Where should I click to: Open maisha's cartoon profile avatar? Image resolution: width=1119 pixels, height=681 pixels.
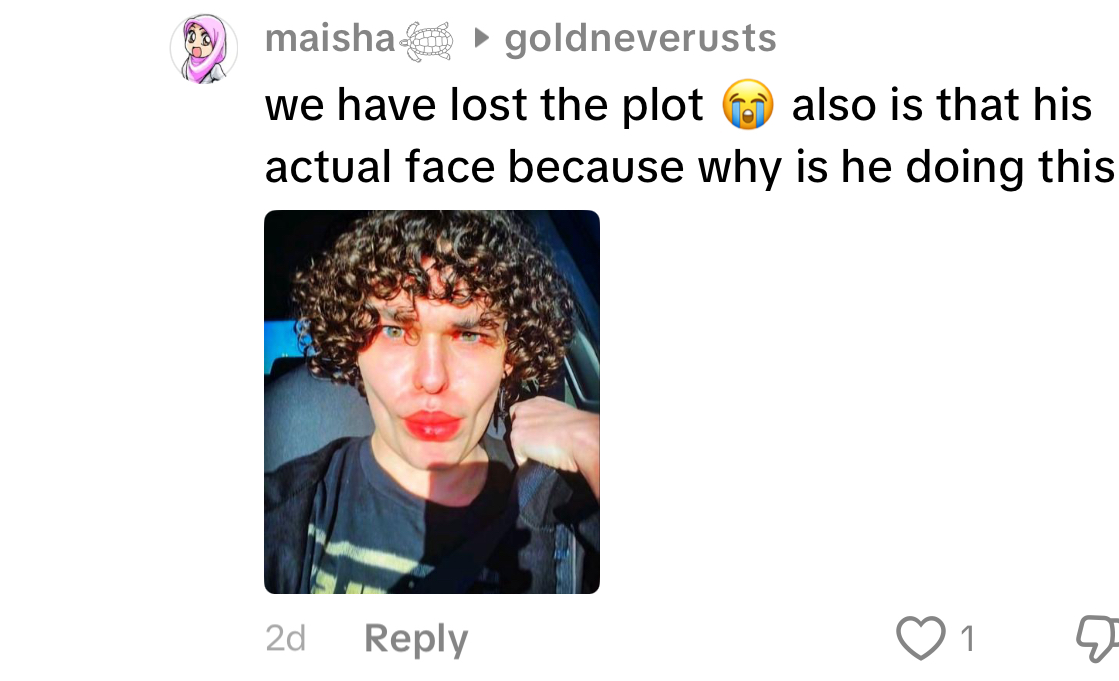pyautogui.click(x=203, y=49)
